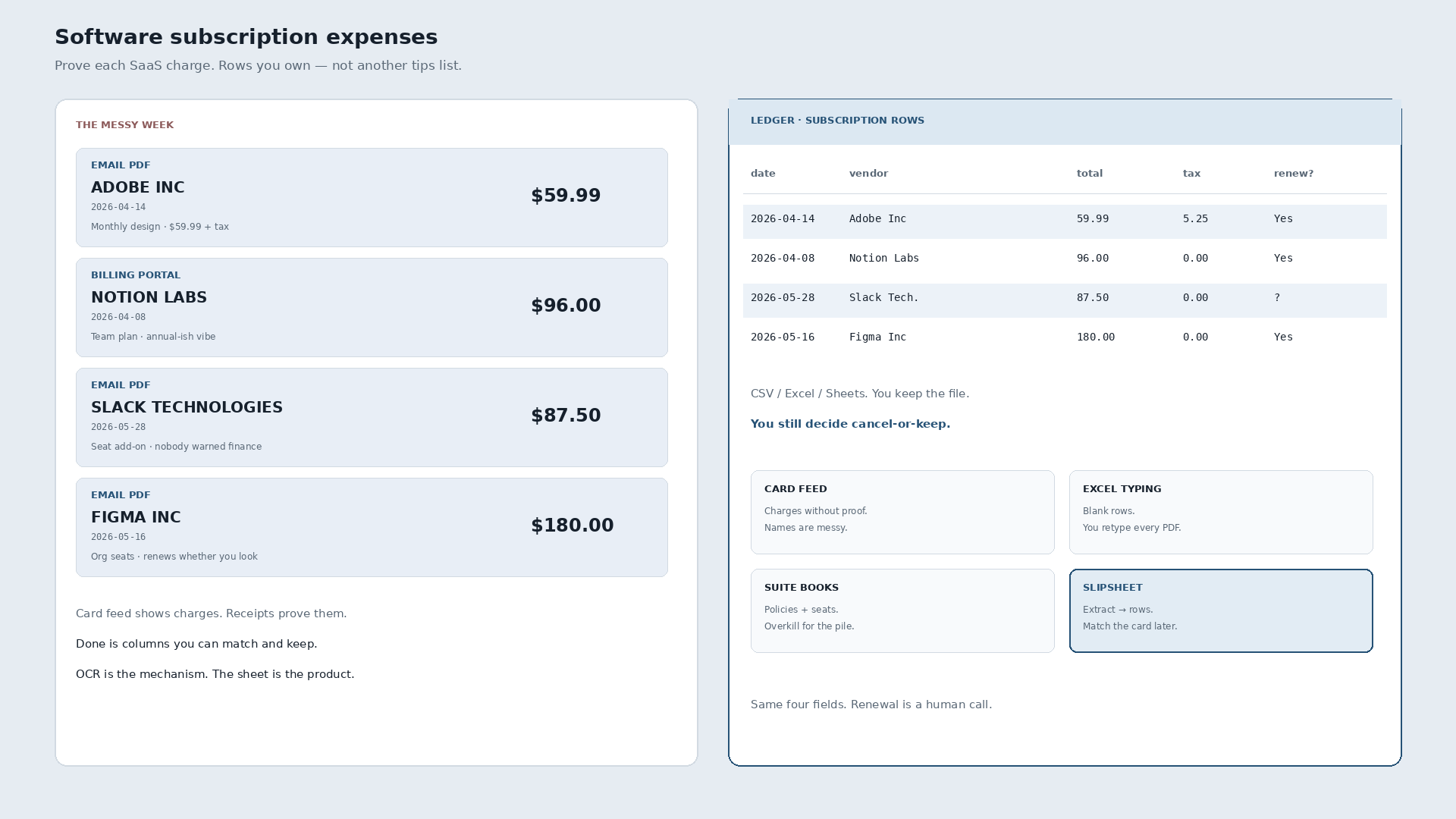Click the 'BILLING PORTAL' source label

[136, 275]
